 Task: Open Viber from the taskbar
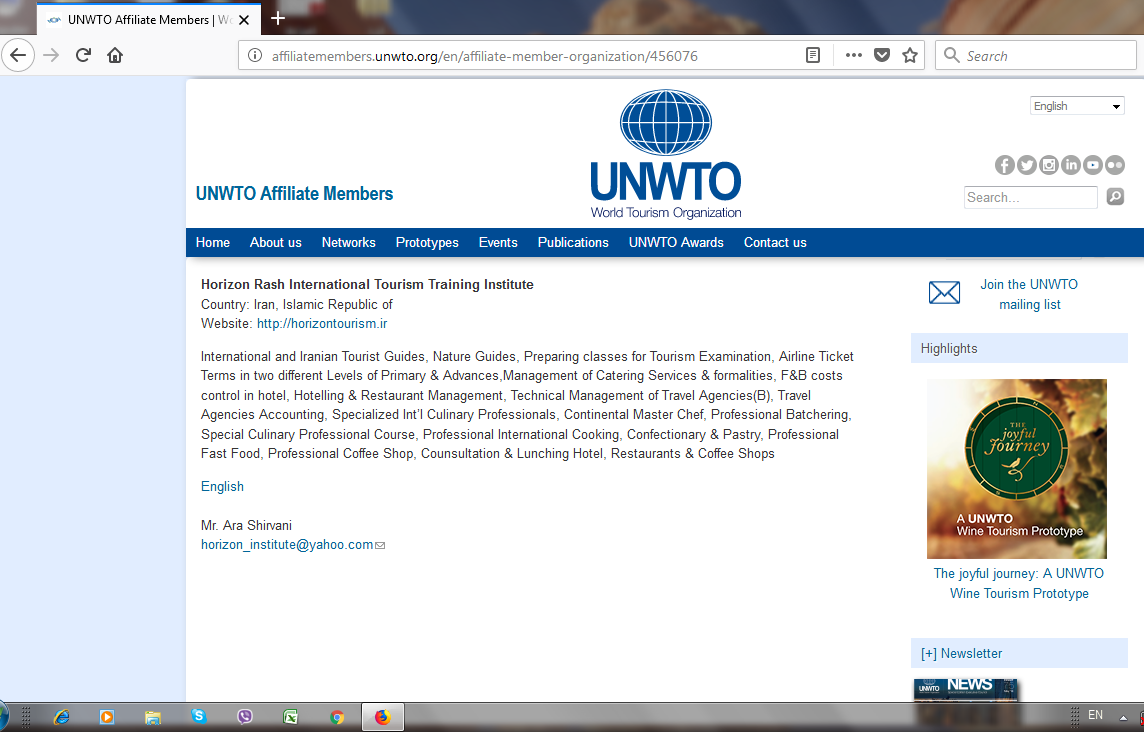click(244, 717)
